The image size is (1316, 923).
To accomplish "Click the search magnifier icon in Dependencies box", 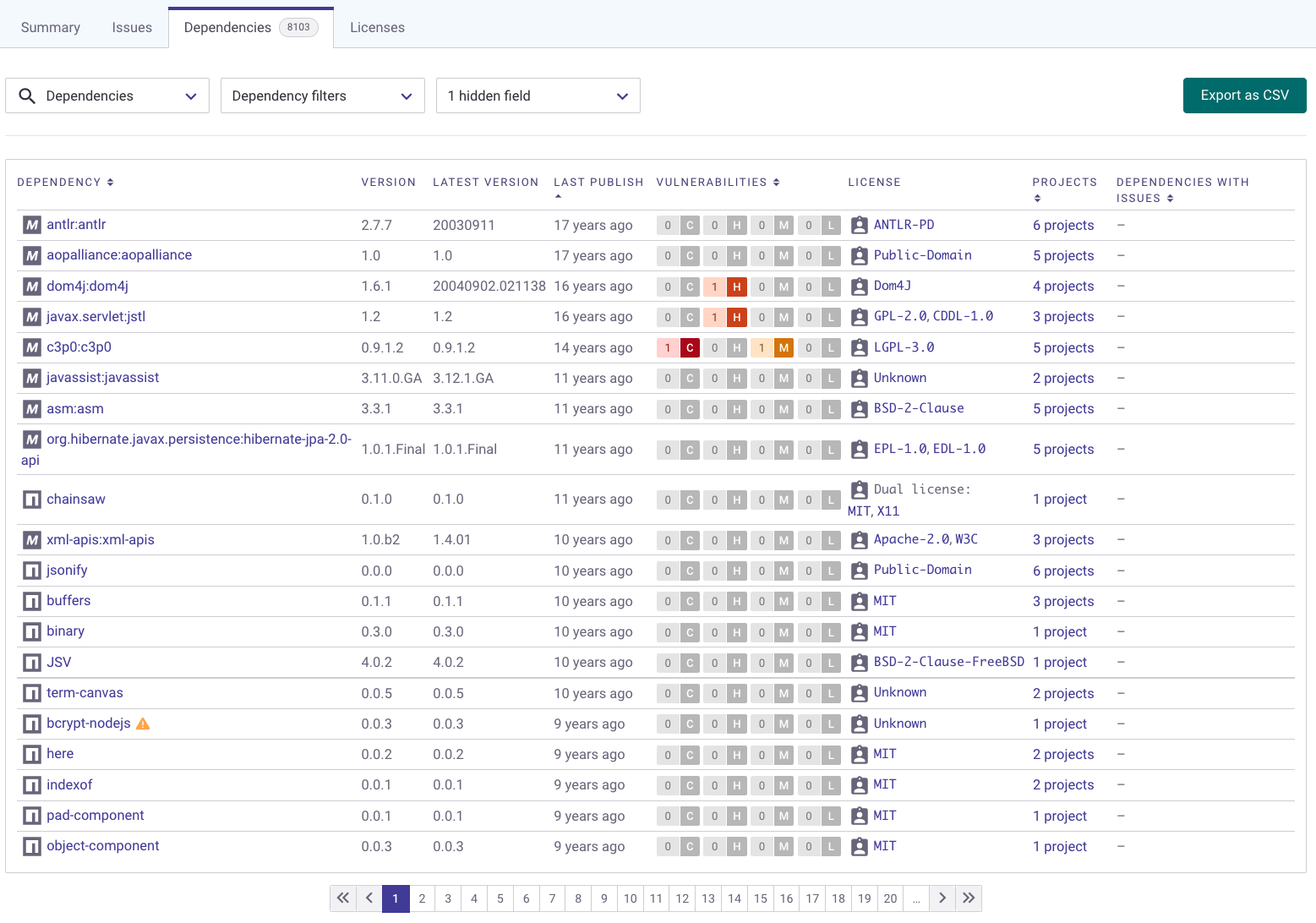I will pos(27,96).
